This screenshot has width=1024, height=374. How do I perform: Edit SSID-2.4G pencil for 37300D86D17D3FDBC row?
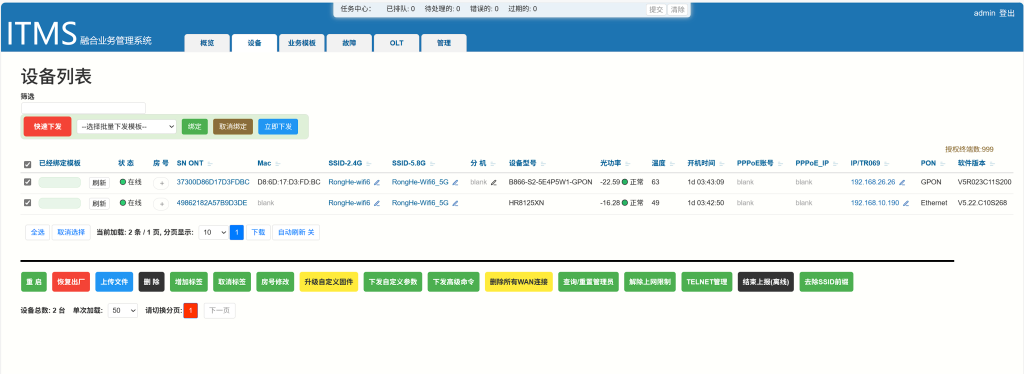pos(377,183)
